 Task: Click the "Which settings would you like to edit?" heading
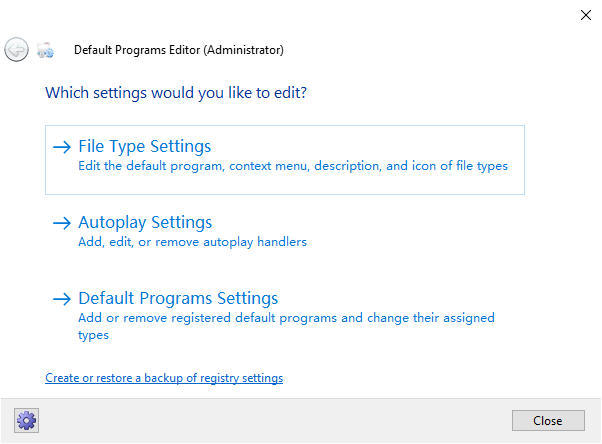(x=176, y=93)
